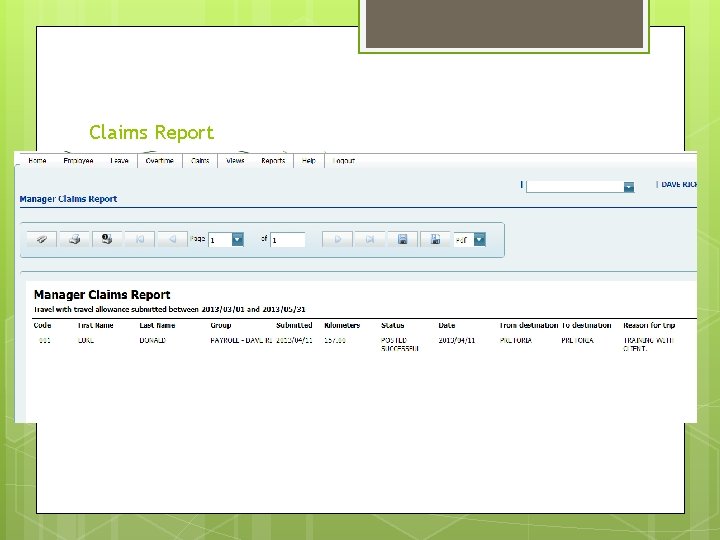This screenshot has height=540, width=720.
Task: Jump to last report page
Action: pos(370,239)
